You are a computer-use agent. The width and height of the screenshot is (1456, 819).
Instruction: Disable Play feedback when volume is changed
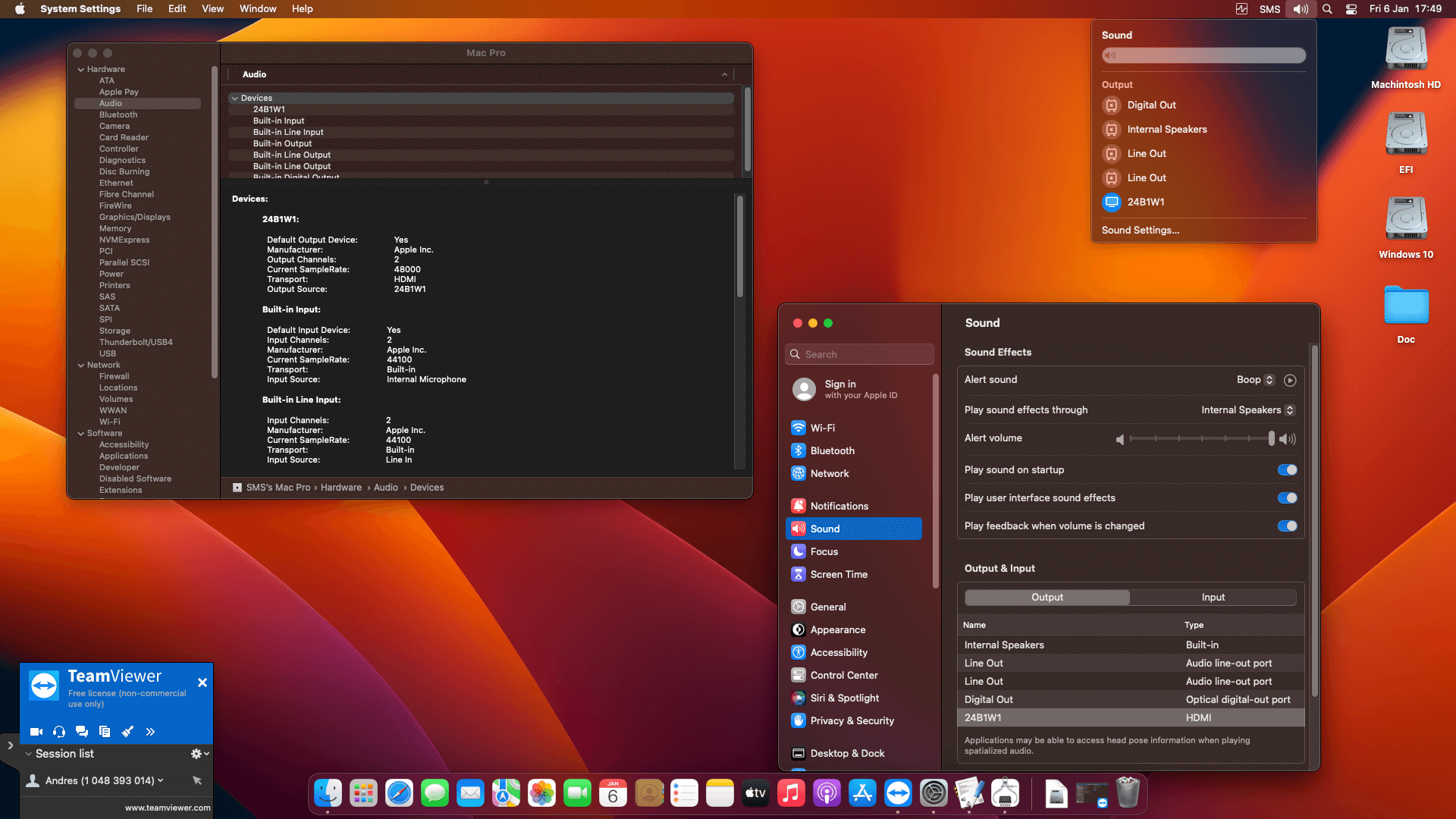coord(1287,526)
